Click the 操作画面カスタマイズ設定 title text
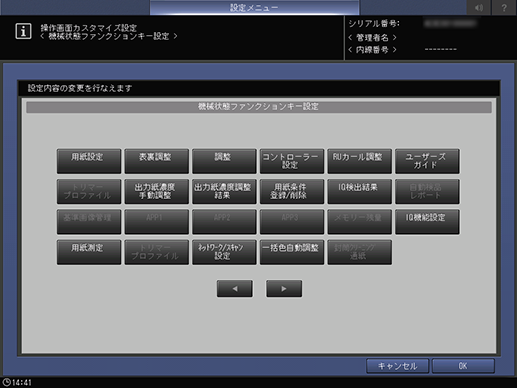The width and height of the screenshot is (517, 388). pyautogui.click(x=89, y=28)
